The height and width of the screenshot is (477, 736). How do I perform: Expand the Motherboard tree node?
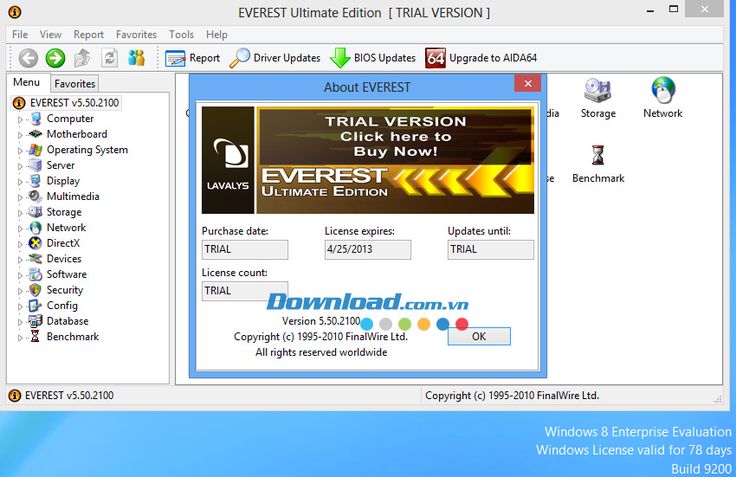20,135
